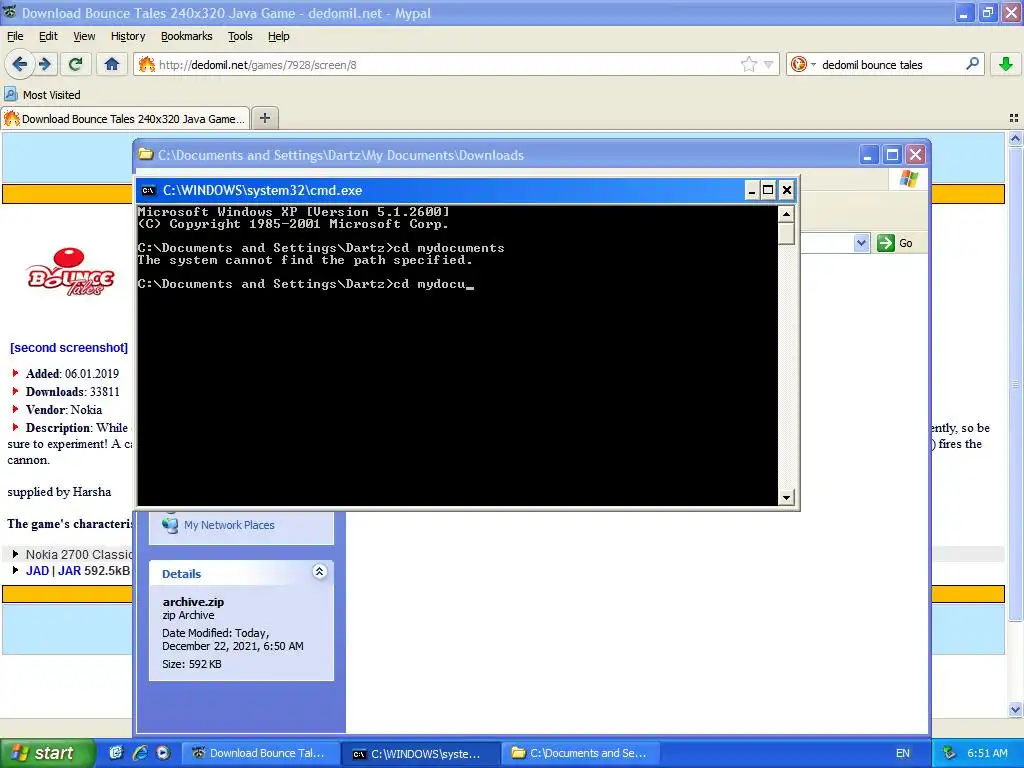
Task: Launch Windows Media Player quick launch icon
Action: click(x=163, y=753)
